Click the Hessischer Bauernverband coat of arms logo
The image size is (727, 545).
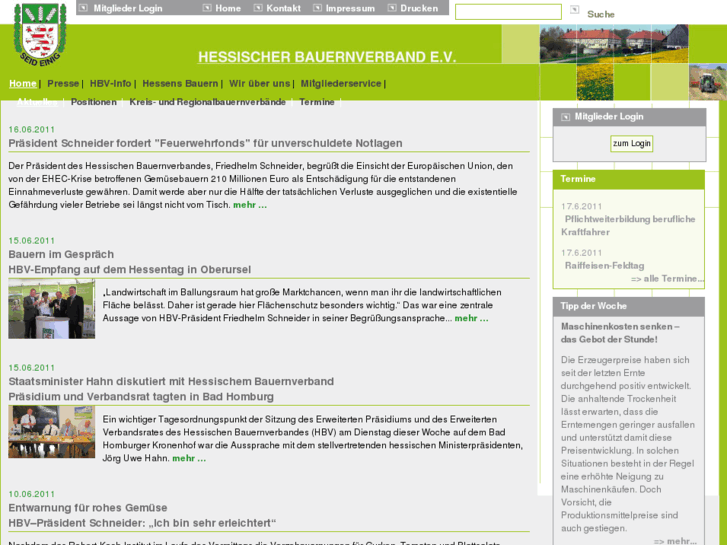(x=40, y=34)
